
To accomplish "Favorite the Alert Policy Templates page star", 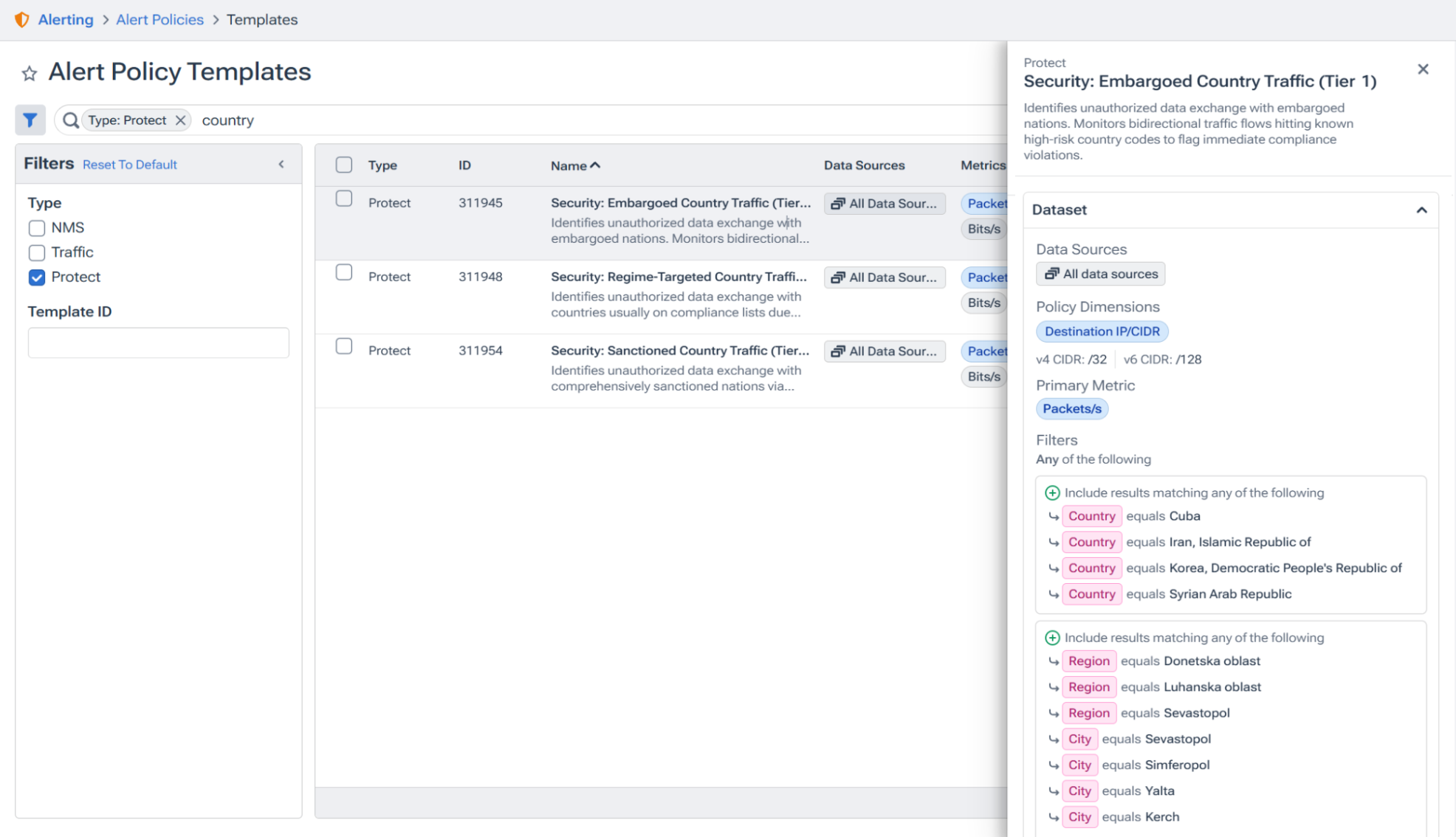I will pos(30,73).
